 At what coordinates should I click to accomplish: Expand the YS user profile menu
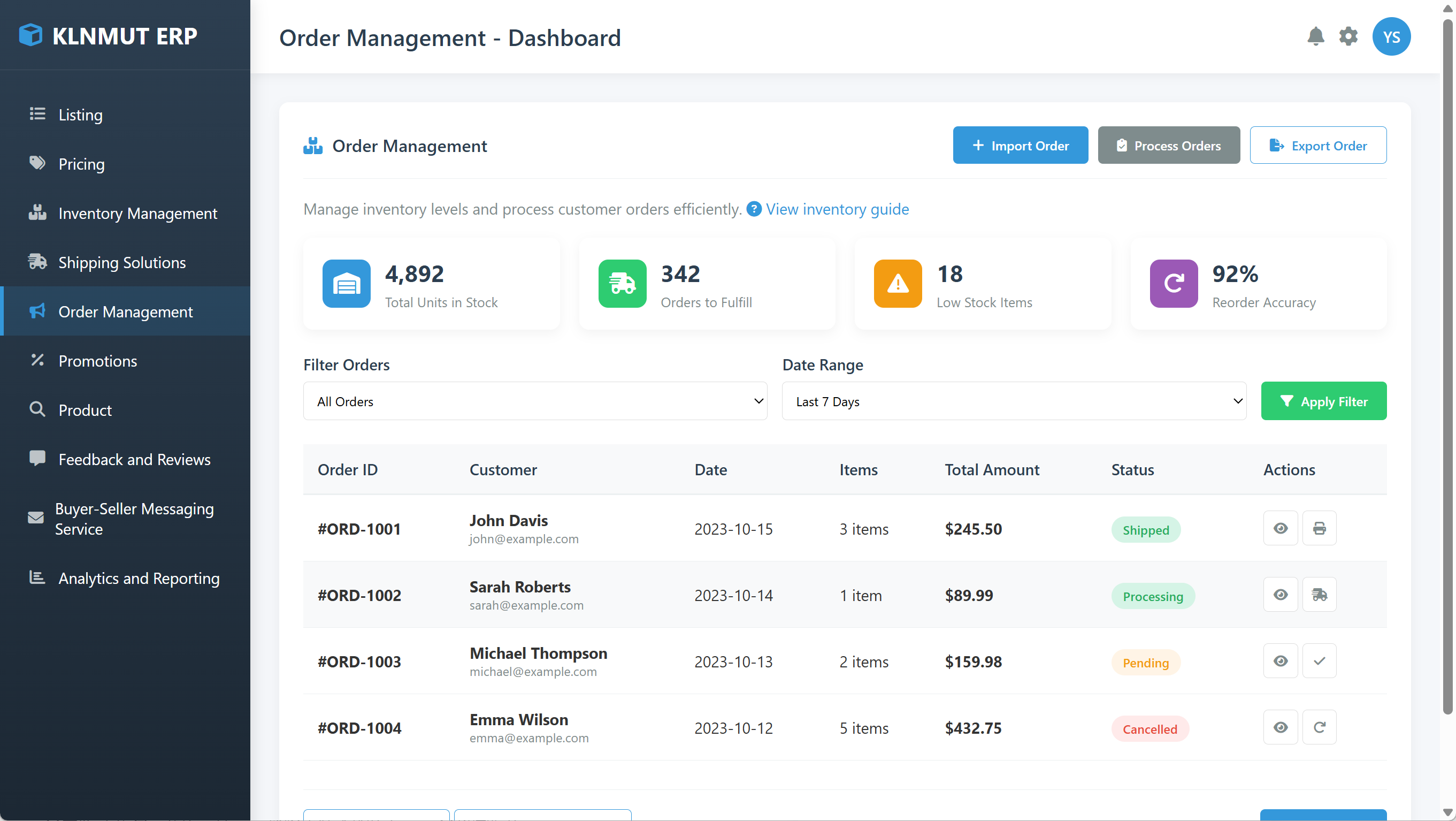(x=1392, y=36)
